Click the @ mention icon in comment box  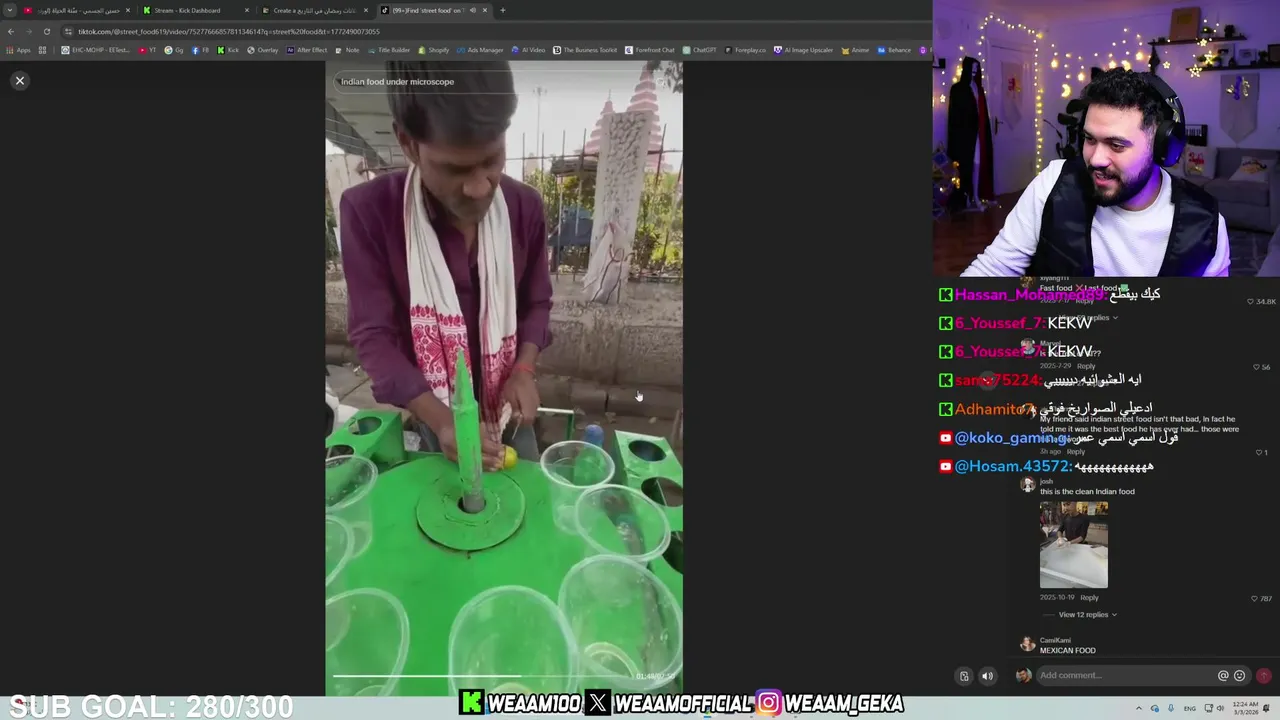[x=1223, y=676]
